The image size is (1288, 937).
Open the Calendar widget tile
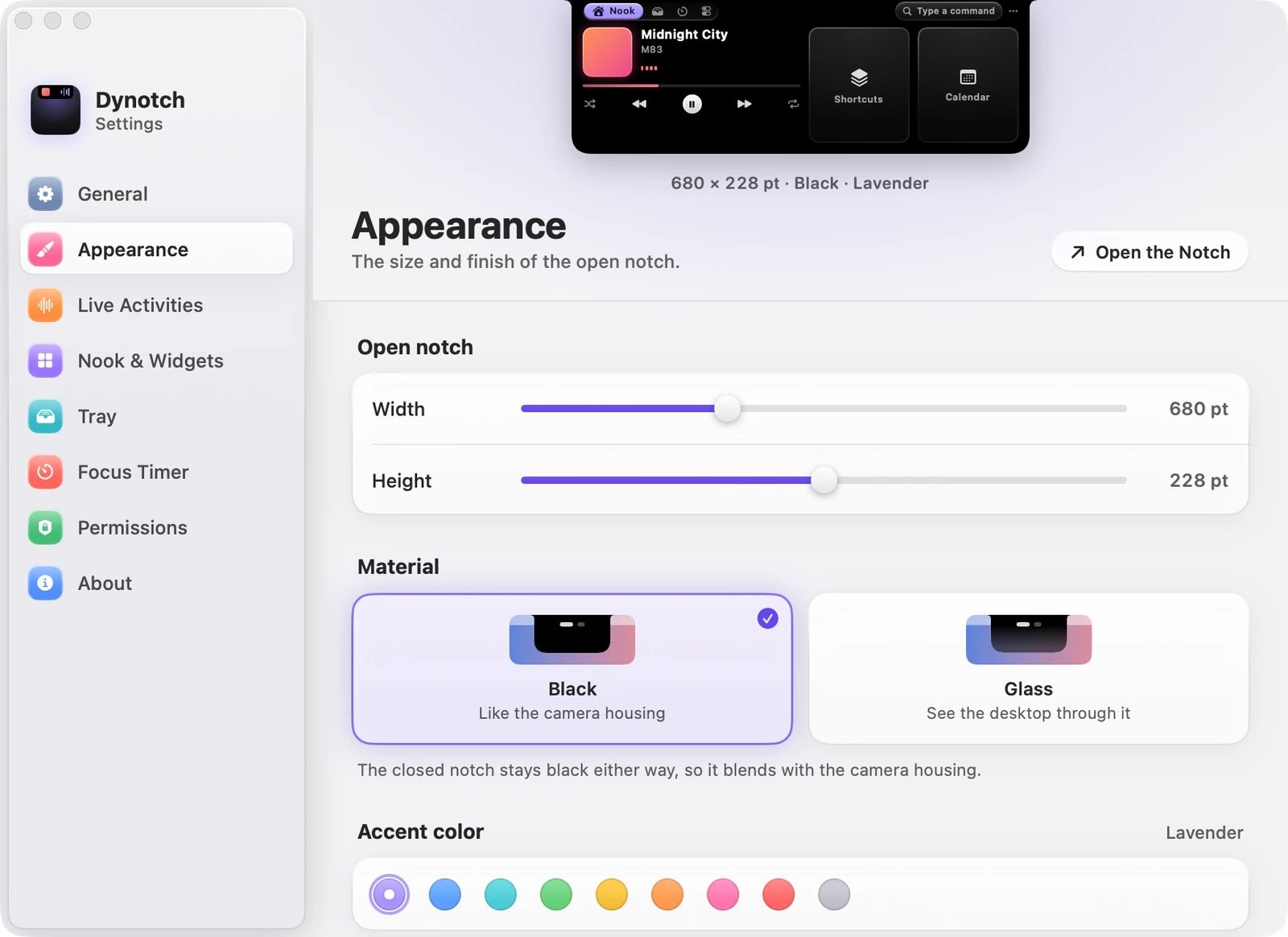pos(968,85)
